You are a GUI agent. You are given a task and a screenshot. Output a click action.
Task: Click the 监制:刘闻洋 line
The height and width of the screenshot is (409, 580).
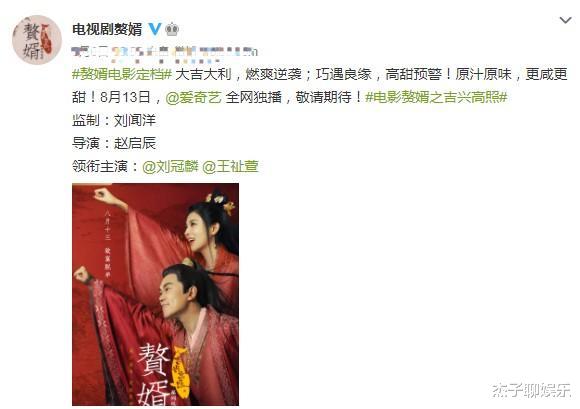point(114,121)
